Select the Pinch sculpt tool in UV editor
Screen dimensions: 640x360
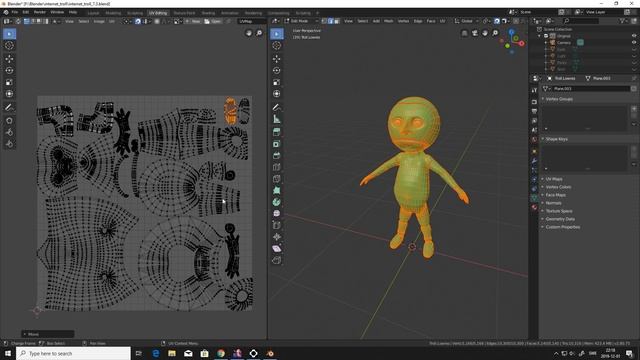9,144
